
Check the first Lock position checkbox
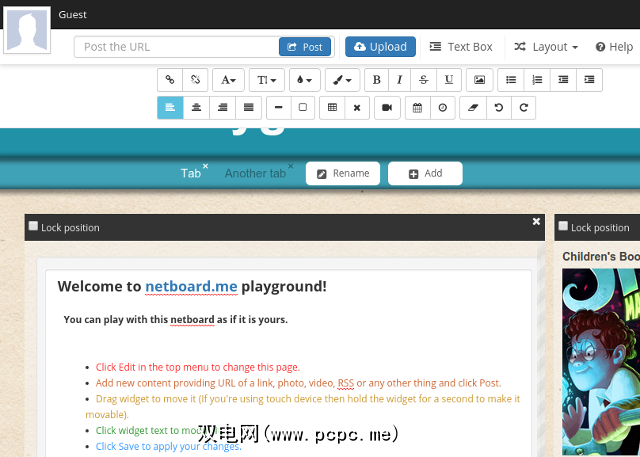33,227
